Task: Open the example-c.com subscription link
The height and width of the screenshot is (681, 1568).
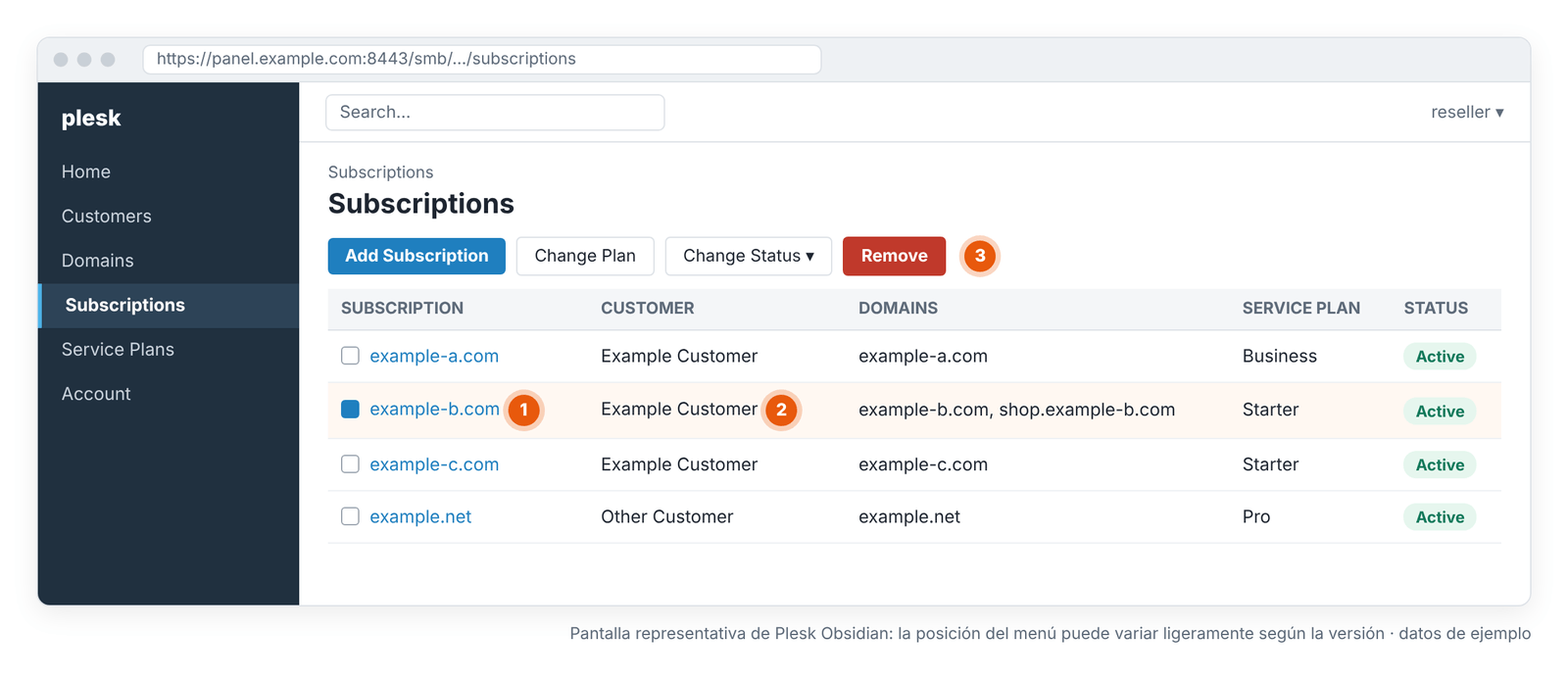Action: [434, 464]
